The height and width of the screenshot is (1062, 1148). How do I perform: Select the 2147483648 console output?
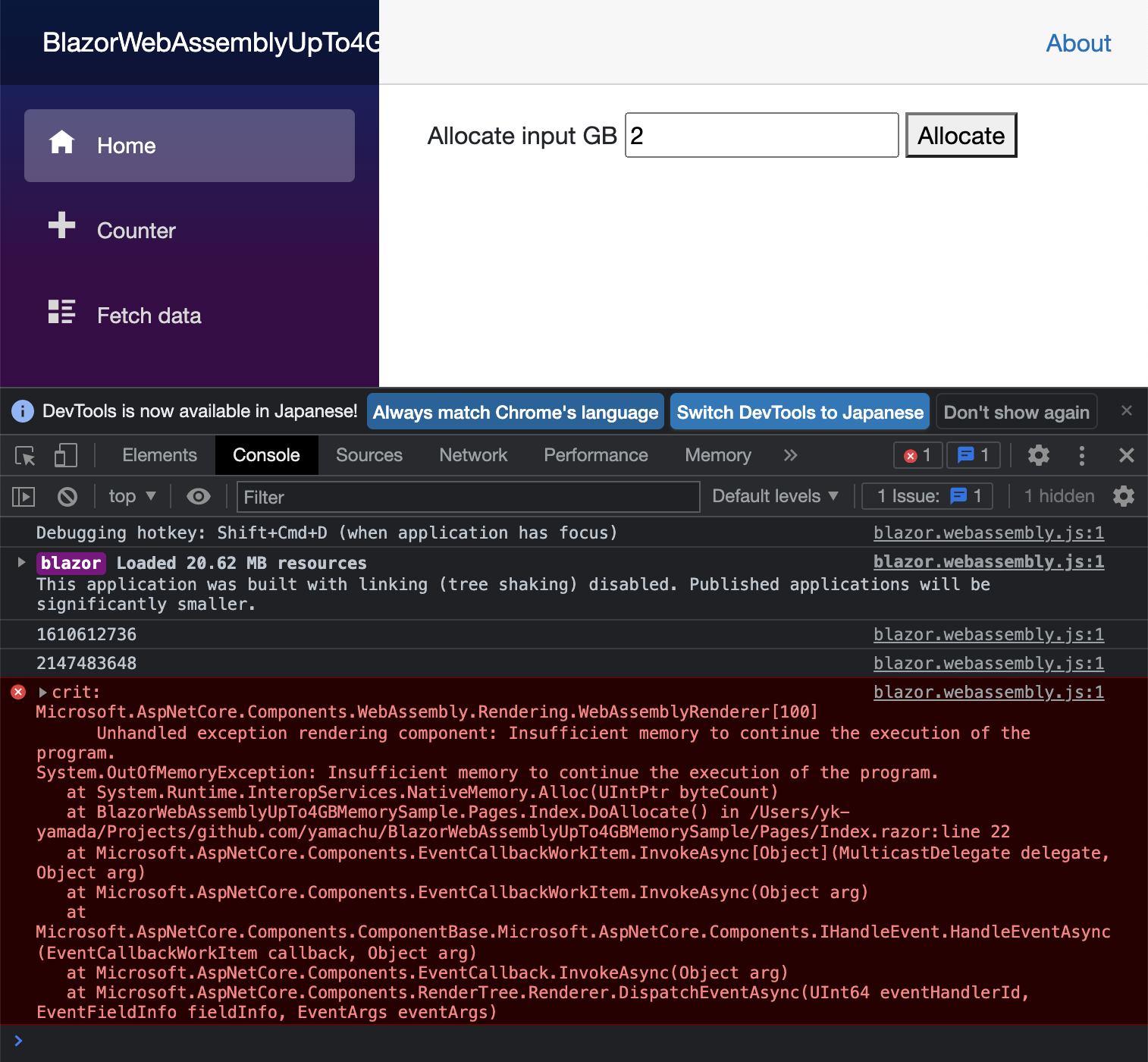pos(86,663)
